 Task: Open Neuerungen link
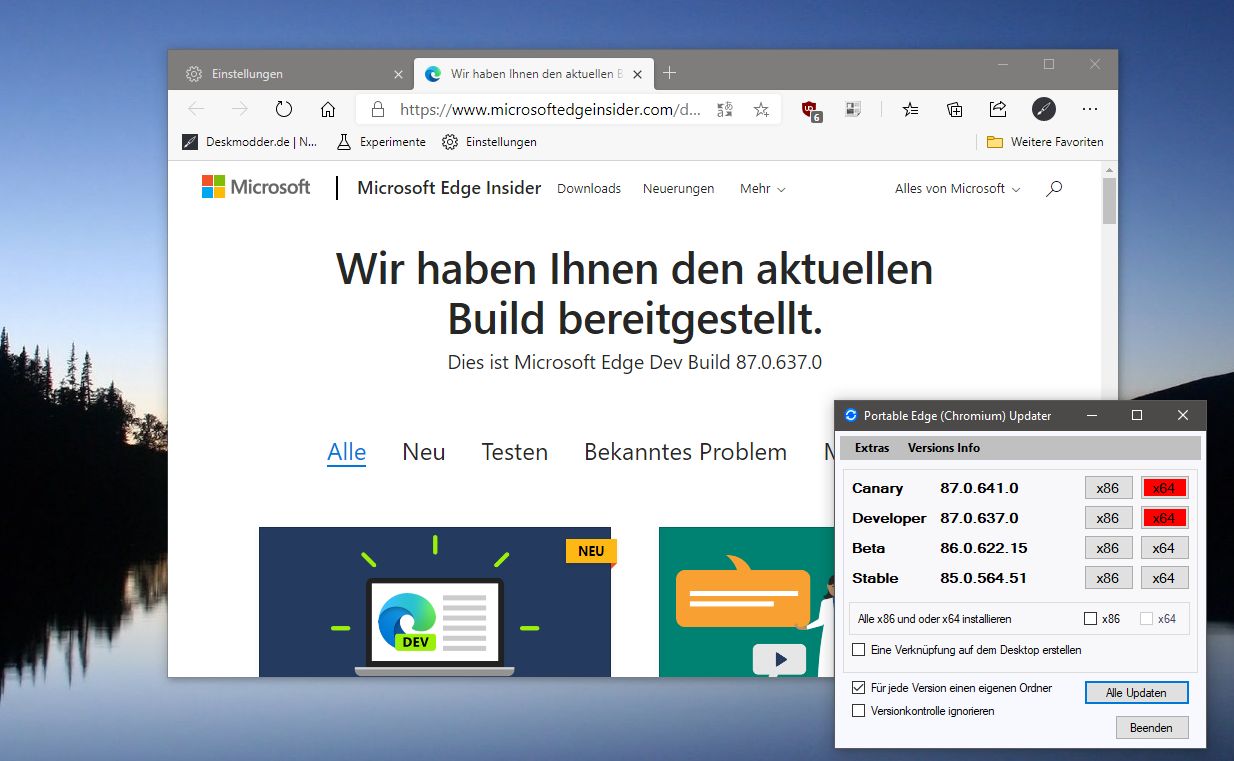[678, 188]
